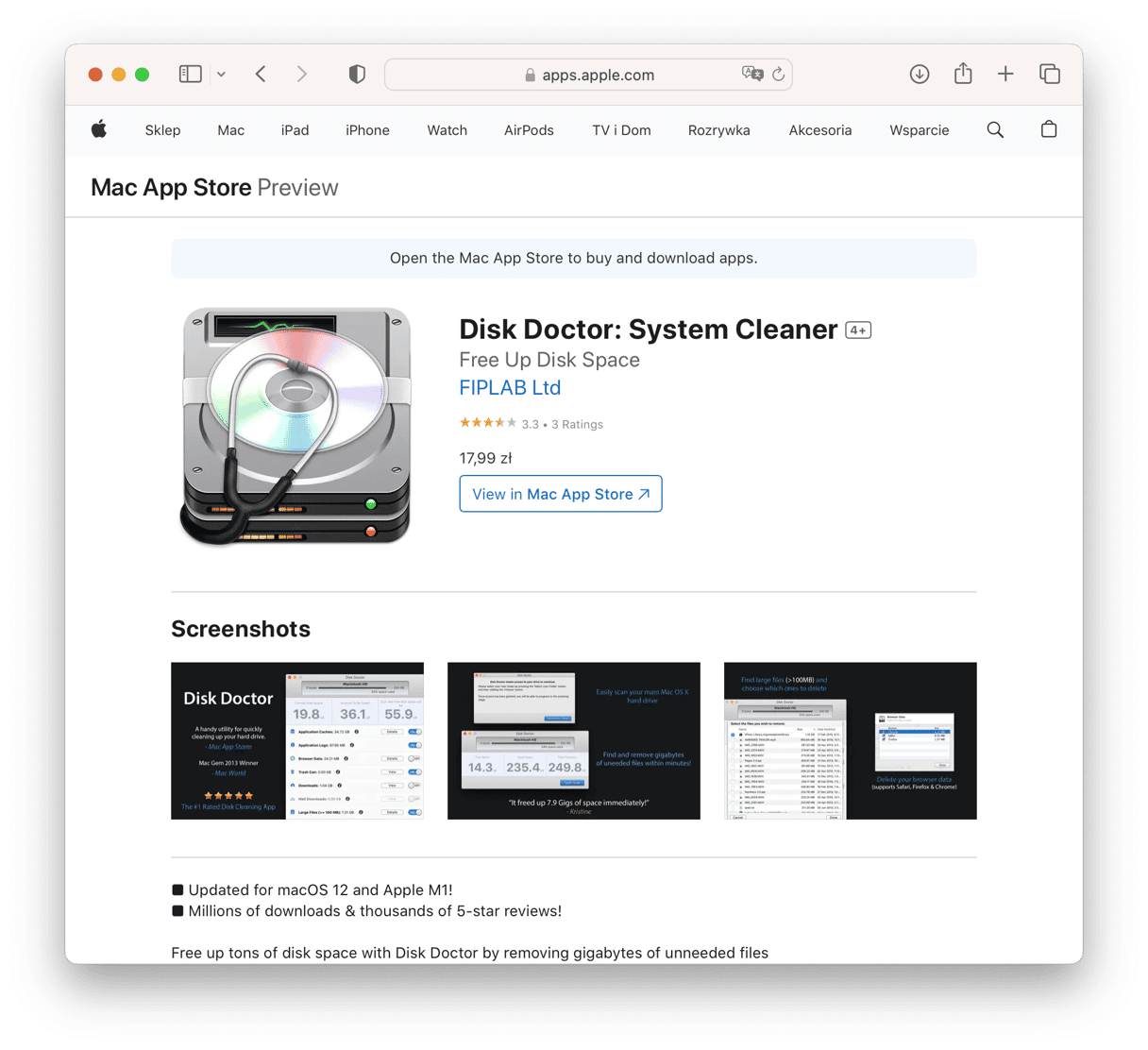
Task: Go back with the back arrow
Action: pyautogui.click(x=261, y=74)
